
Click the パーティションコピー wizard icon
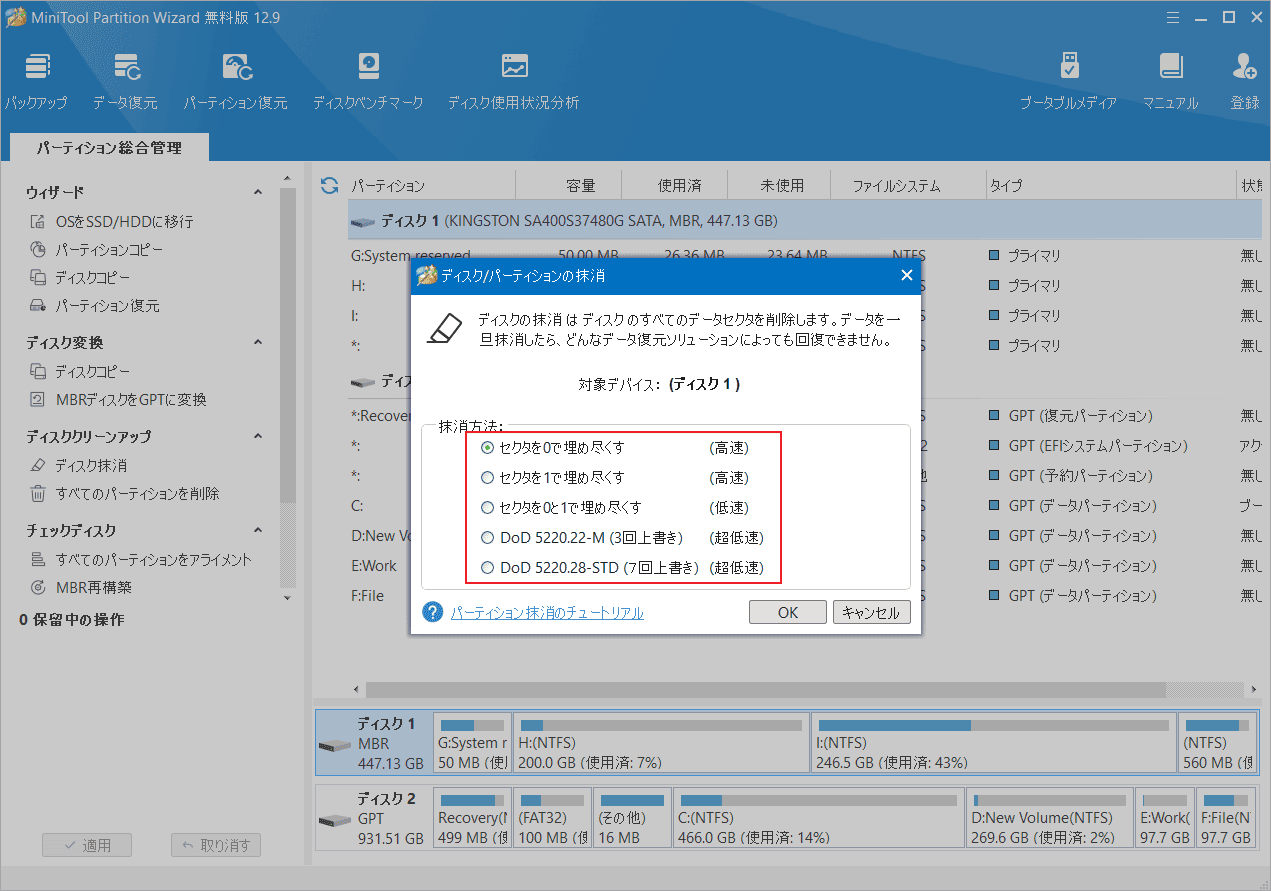pyautogui.click(x=38, y=250)
